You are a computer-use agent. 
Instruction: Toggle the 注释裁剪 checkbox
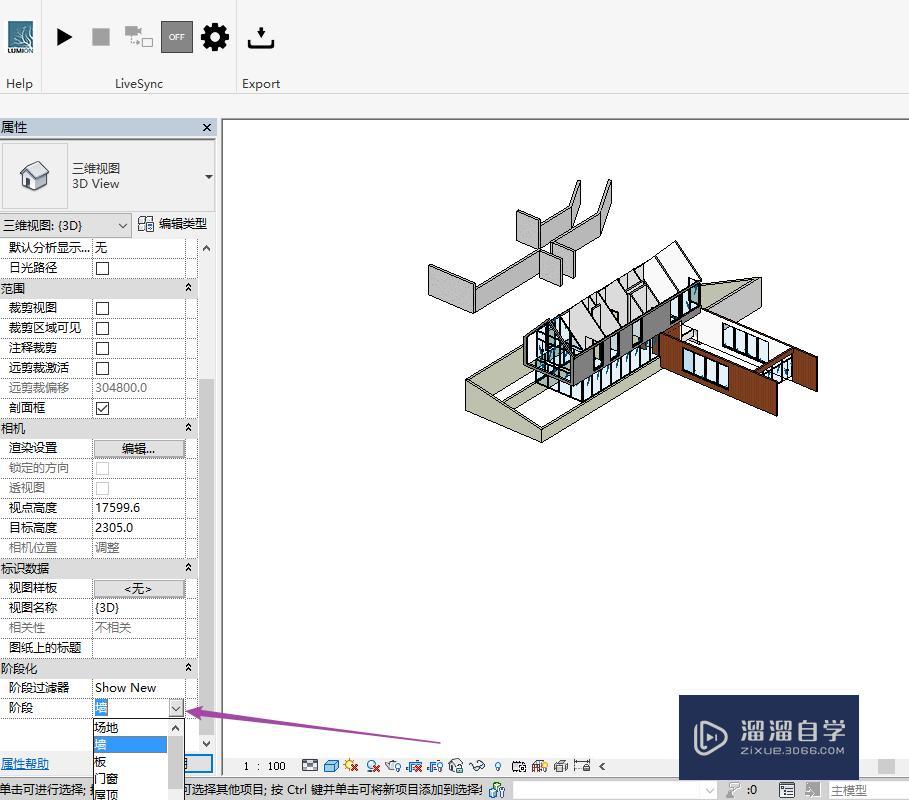[103, 348]
